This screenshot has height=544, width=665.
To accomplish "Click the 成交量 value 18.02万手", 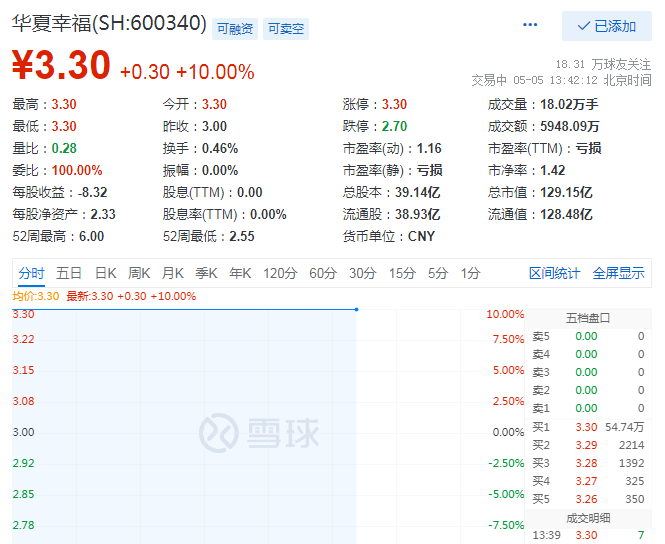I will [x=569, y=104].
